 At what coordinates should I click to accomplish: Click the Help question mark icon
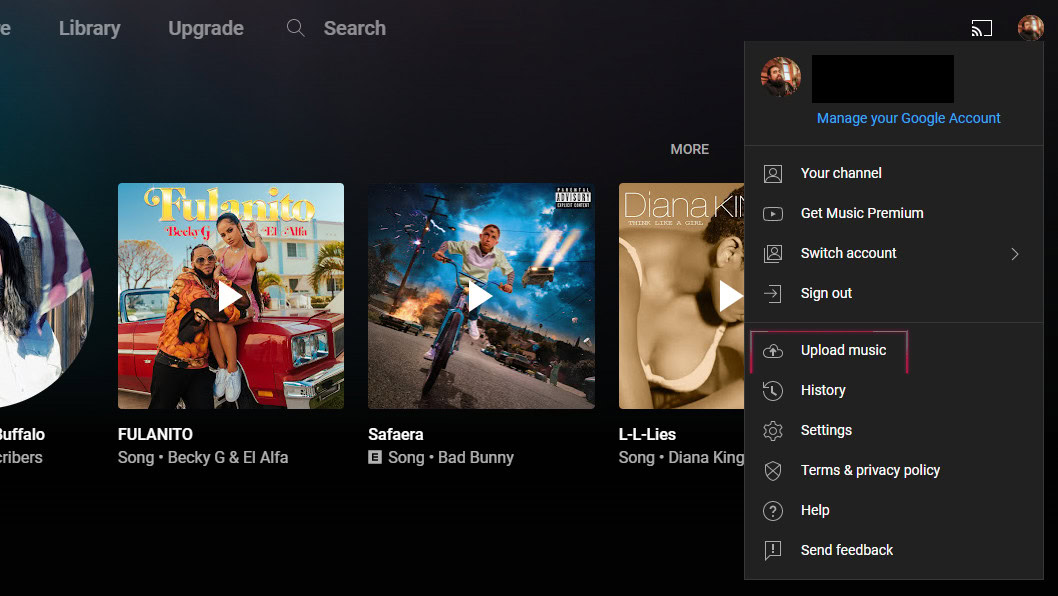pyautogui.click(x=773, y=511)
